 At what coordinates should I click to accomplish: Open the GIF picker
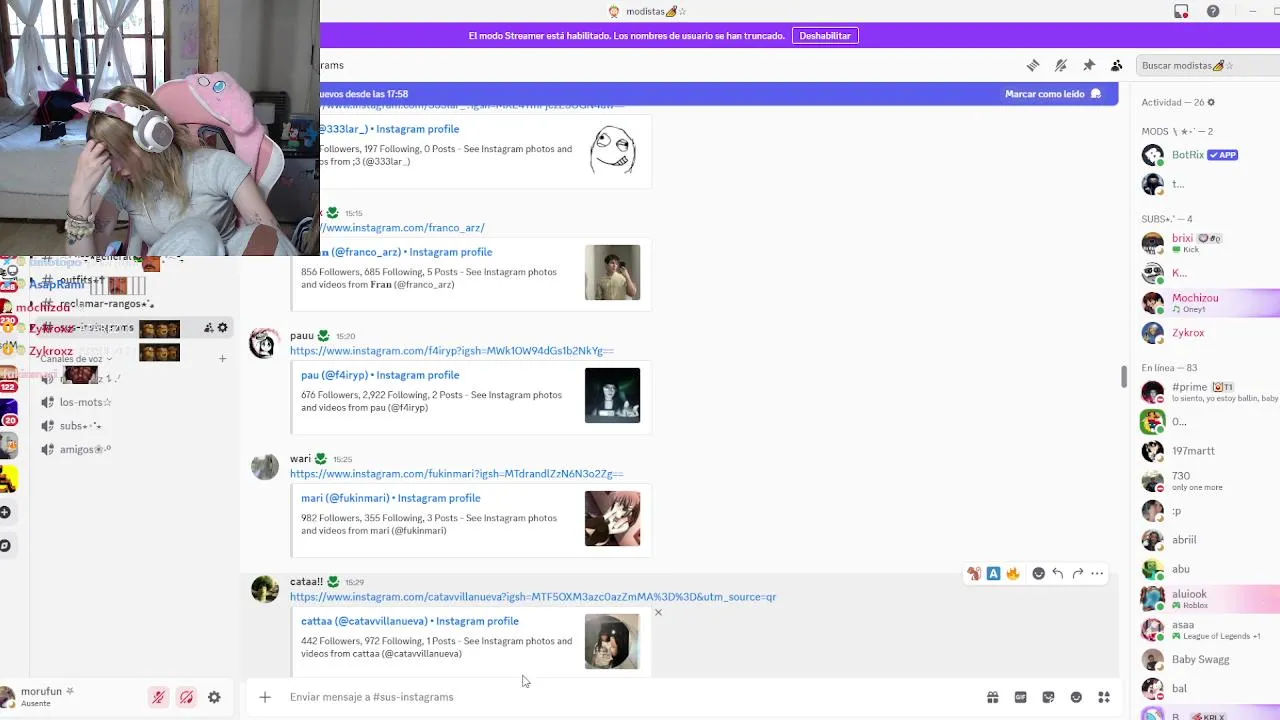click(x=1021, y=697)
